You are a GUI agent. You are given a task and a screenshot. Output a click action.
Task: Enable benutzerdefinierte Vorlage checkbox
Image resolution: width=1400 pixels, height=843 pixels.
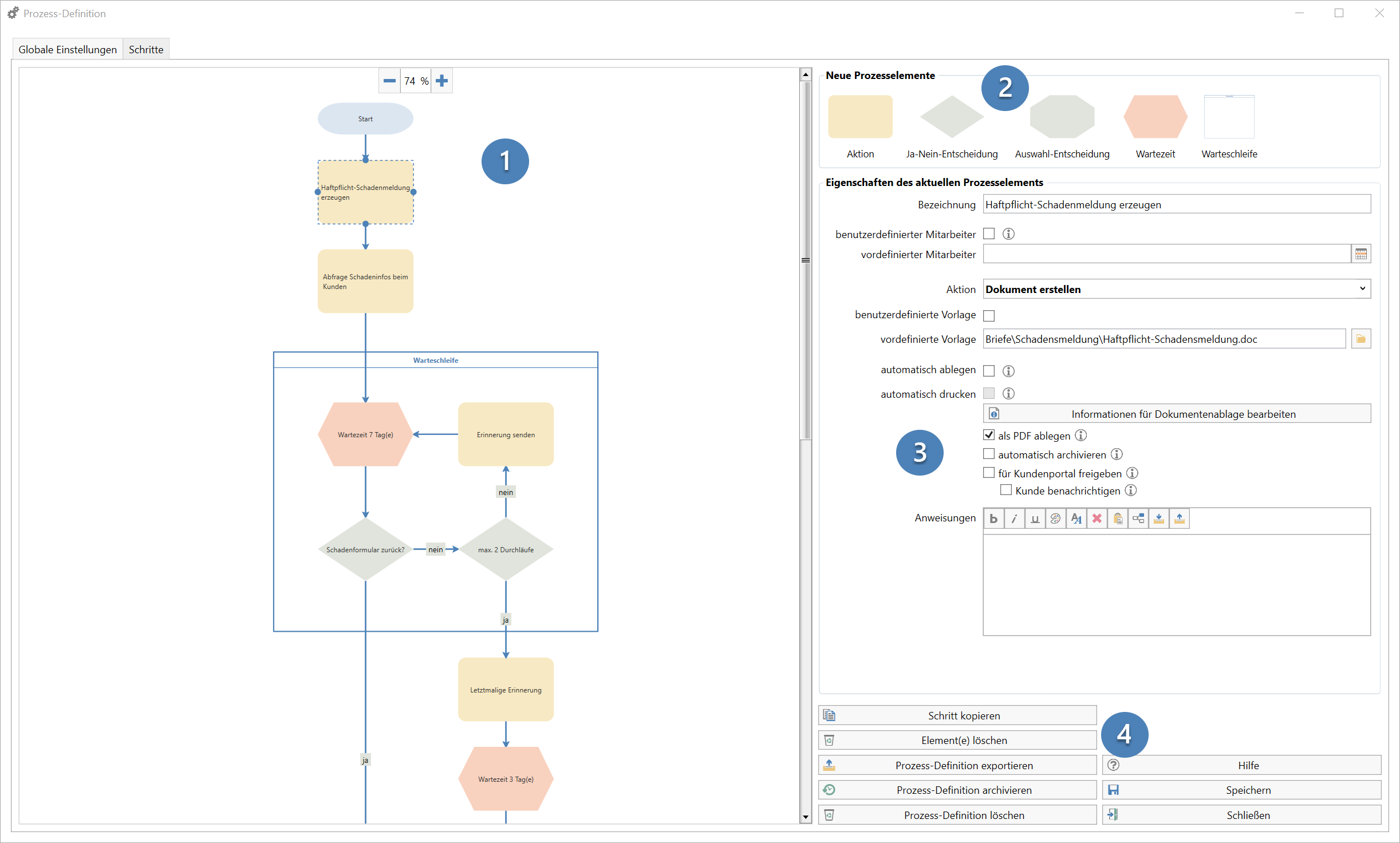(x=989, y=315)
